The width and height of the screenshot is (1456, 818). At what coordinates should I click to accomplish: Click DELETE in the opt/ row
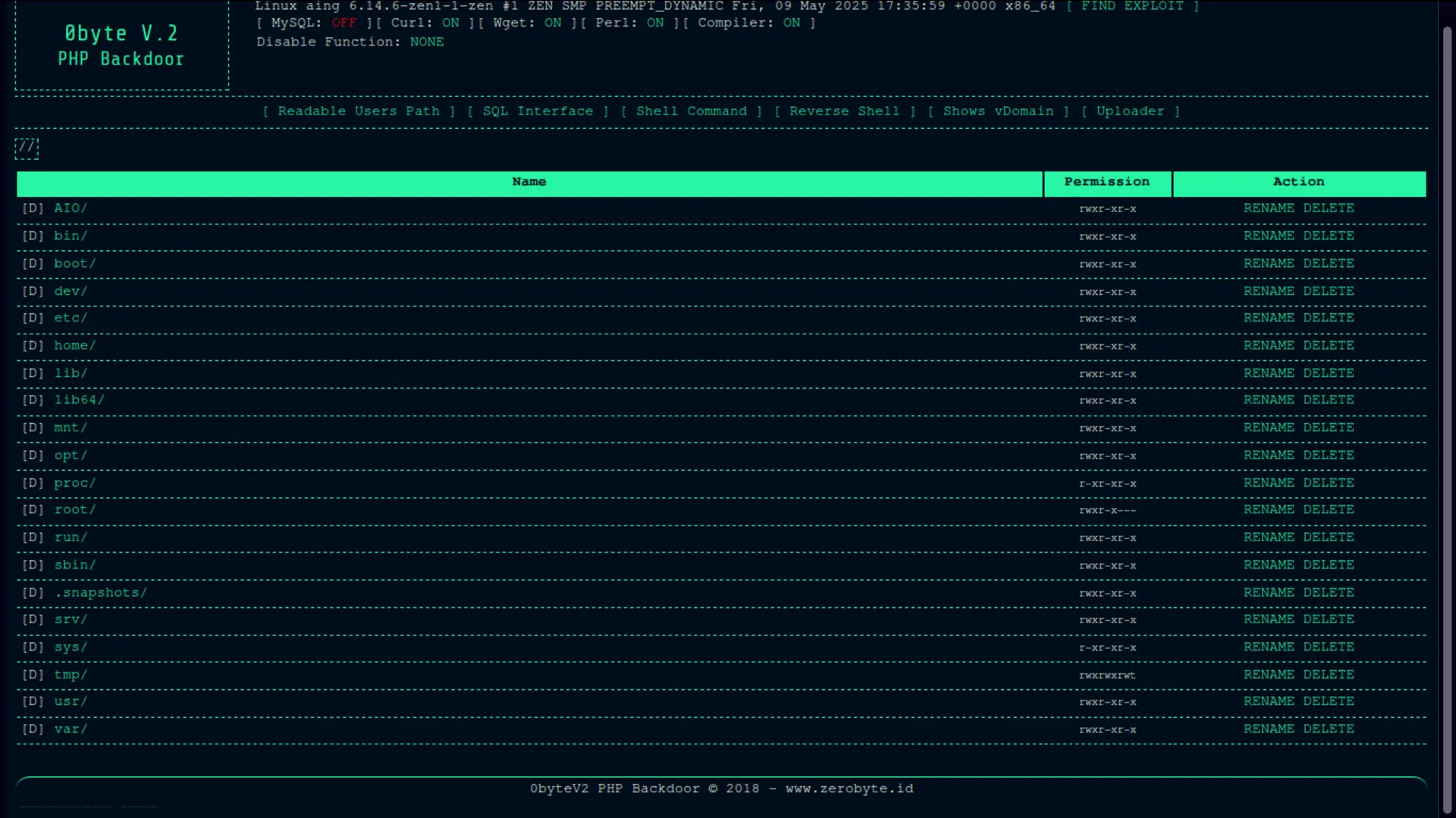point(1329,456)
